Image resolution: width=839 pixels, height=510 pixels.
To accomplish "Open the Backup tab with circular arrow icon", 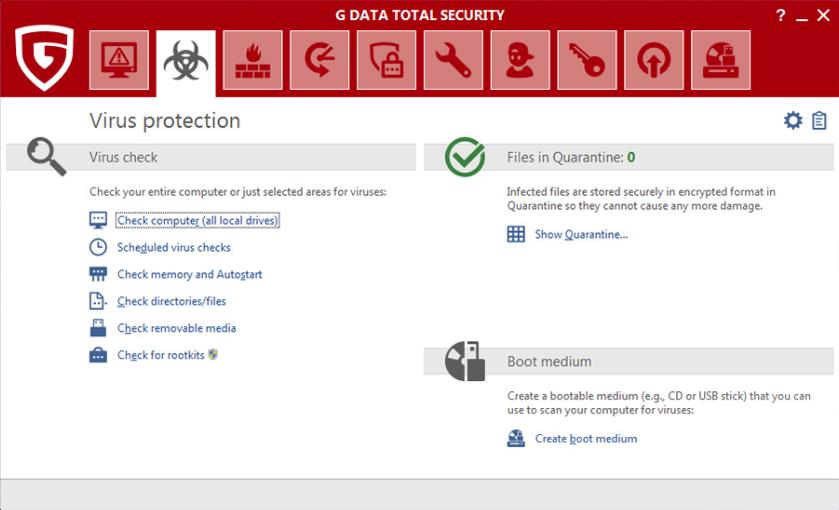I will tap(319, 60).
